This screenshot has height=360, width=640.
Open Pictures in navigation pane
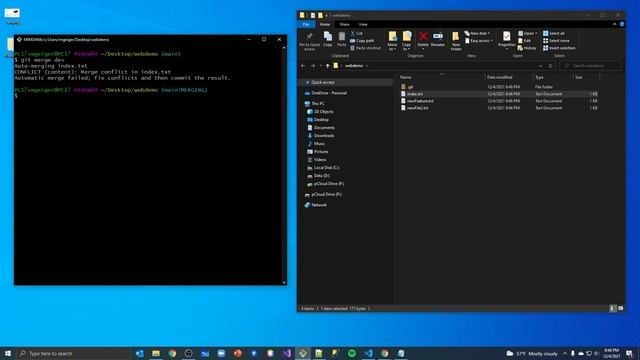[x=321, y=151]
